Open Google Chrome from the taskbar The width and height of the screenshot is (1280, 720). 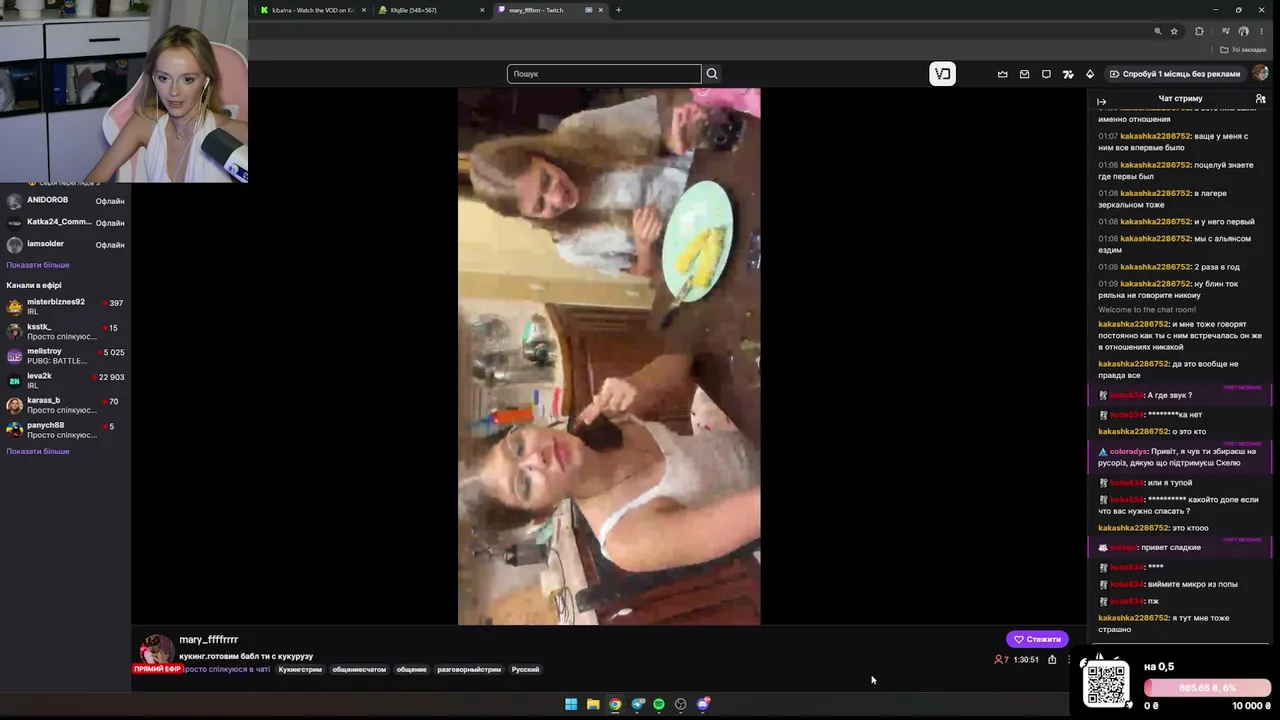pyautogui.click(x=615, y=704)
